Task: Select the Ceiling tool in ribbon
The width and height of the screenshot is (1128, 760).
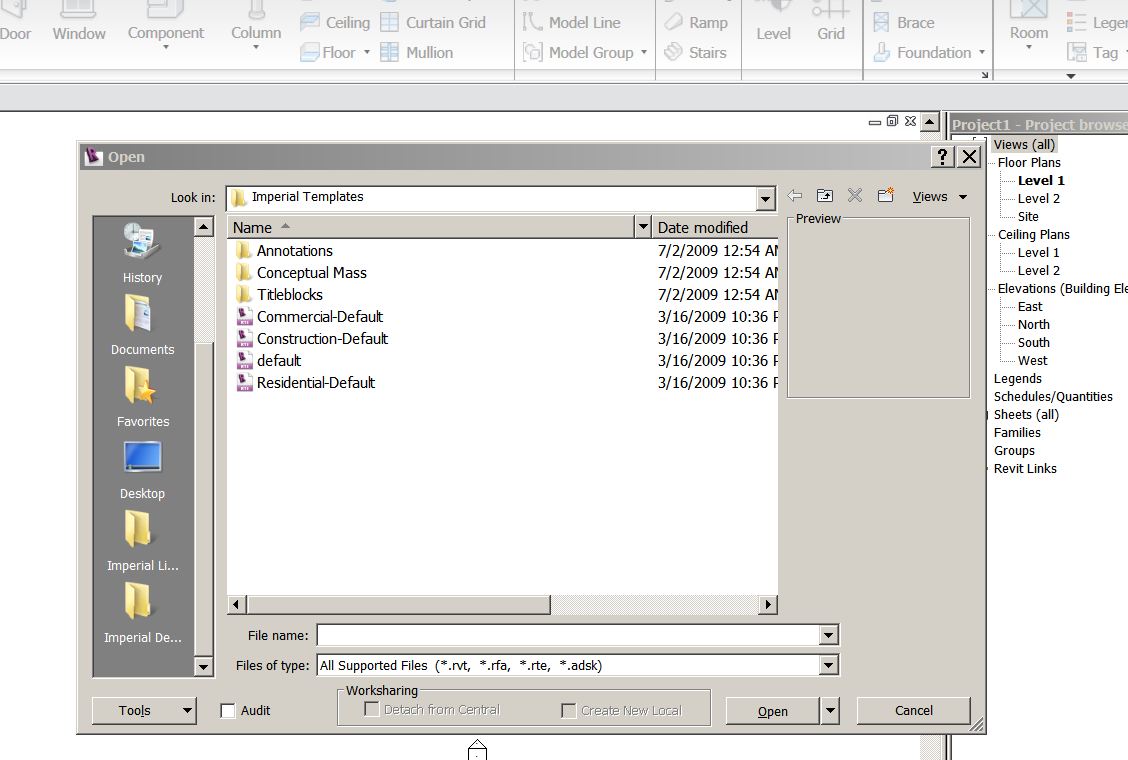Action: click(335, 22)
